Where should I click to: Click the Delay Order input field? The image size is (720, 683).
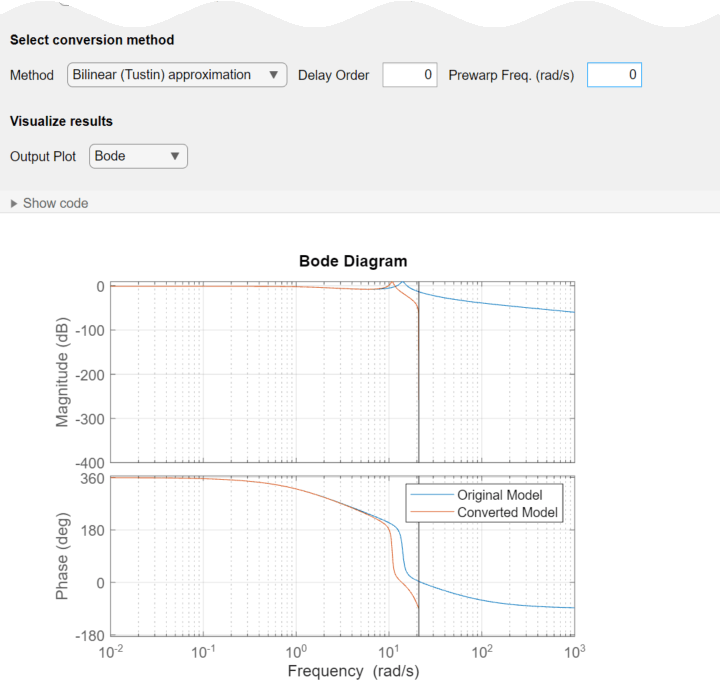pyautogui.click(x=409, y=75)
